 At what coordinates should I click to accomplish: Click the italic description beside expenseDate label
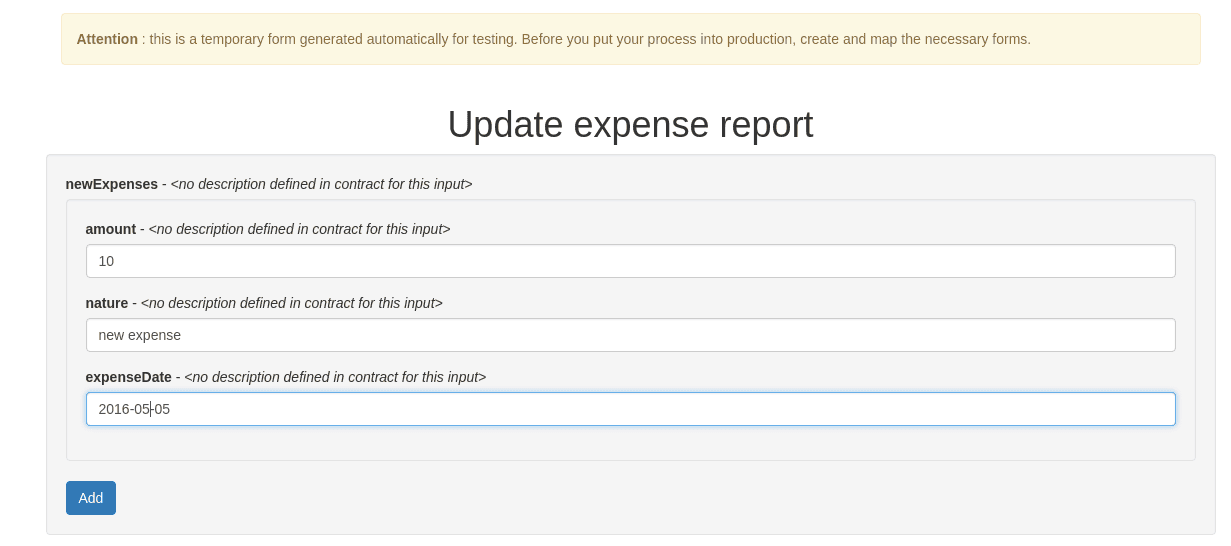(x=335, y=377)
